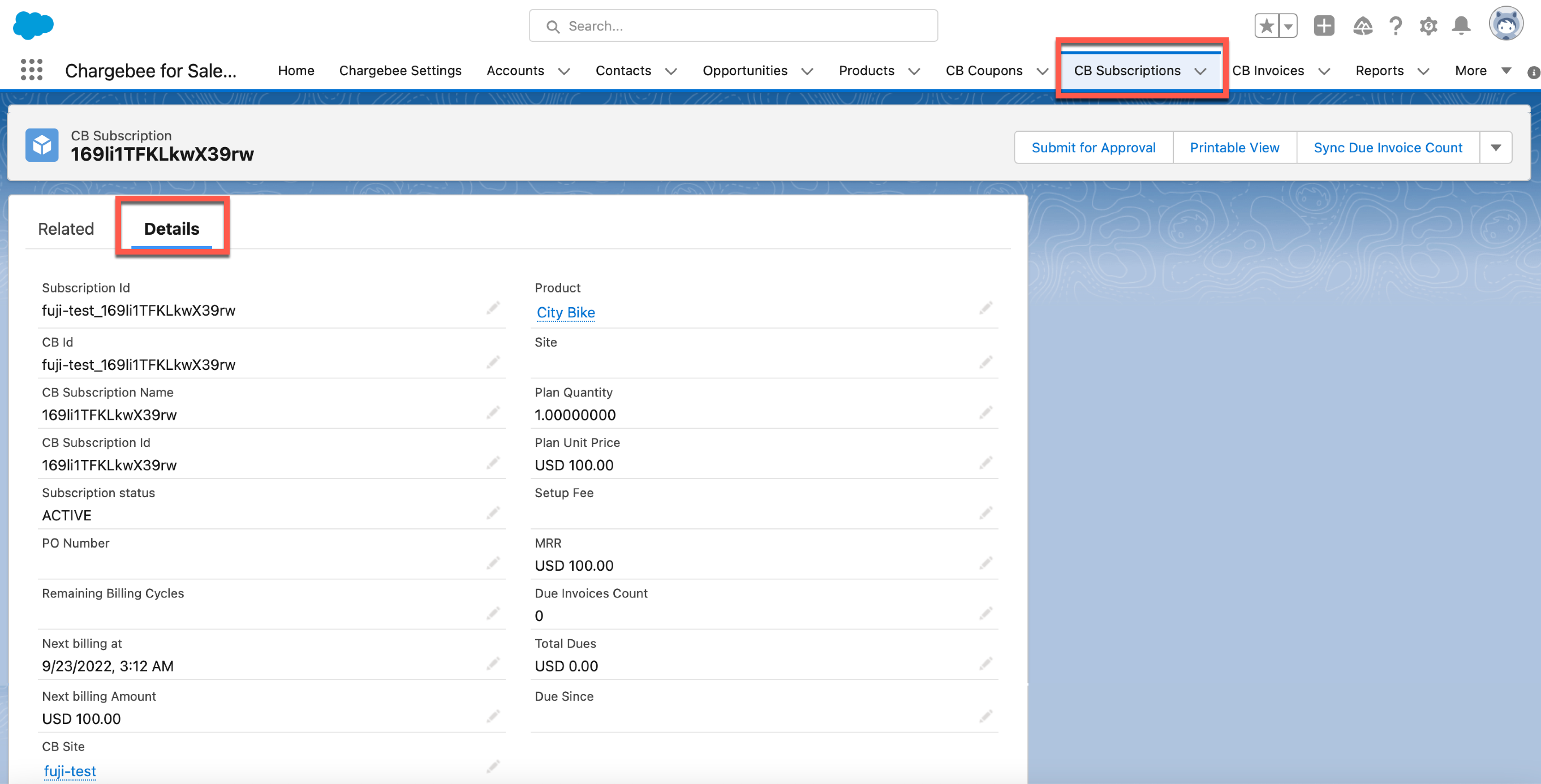Click the user profile avatar

tap(1505, 24)
